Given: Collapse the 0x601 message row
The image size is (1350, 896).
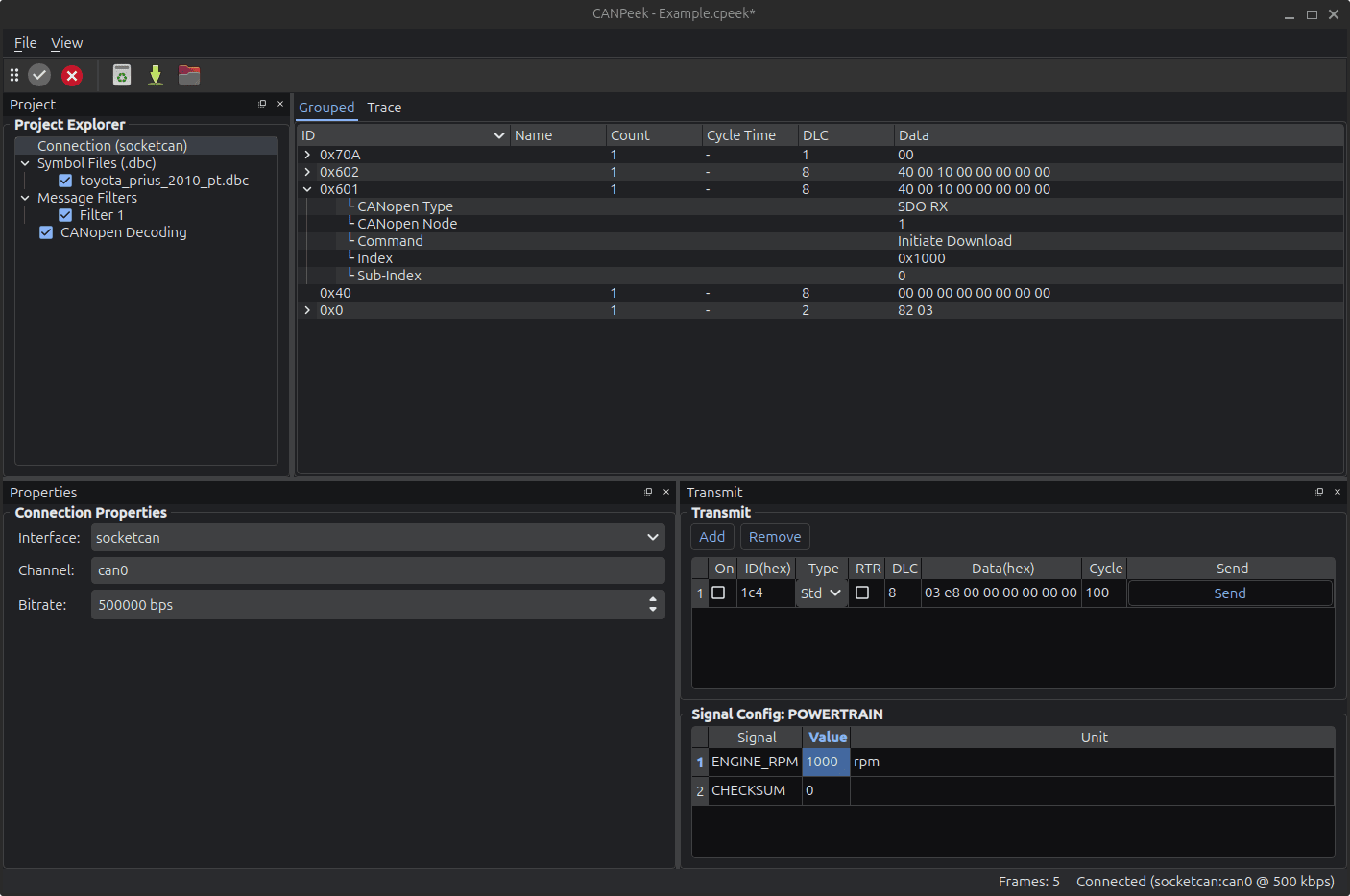Looking at the screenshot, I should 306,189.
